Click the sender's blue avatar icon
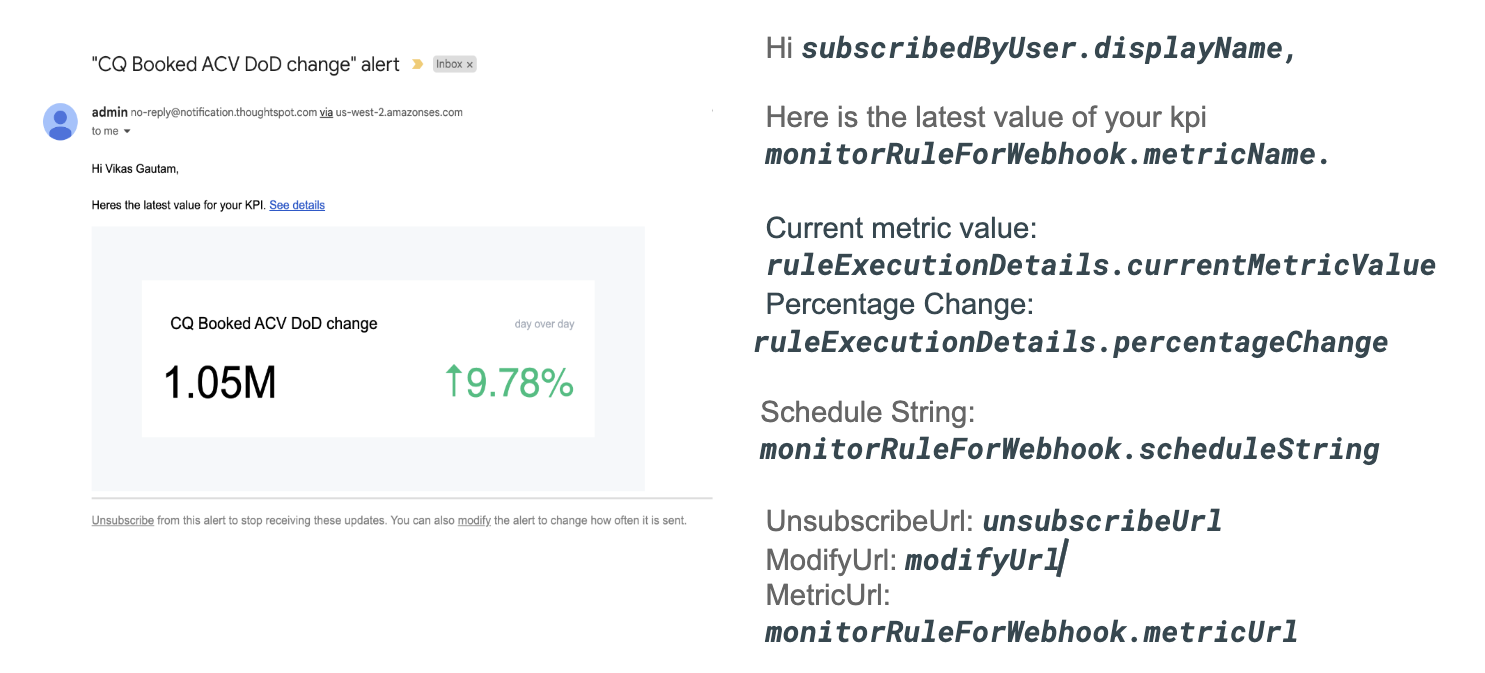Screen dimensions: 1485x673 coord(59,121)
